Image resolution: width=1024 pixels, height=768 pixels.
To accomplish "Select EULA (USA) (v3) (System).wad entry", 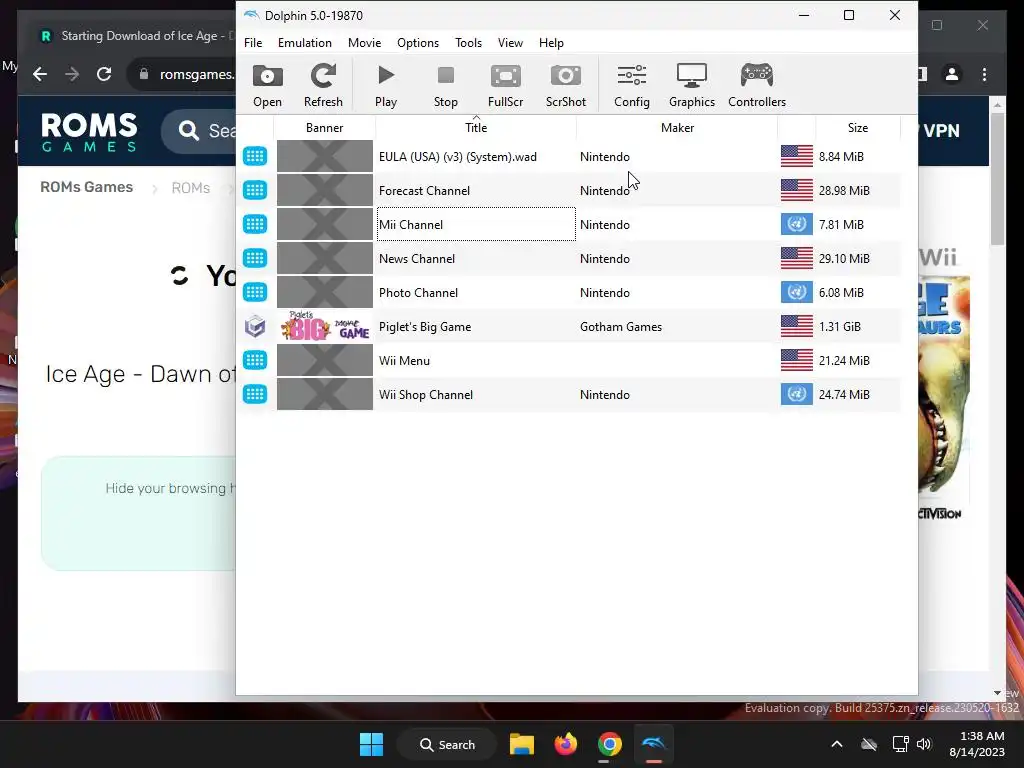I will (x=457, y=157).
